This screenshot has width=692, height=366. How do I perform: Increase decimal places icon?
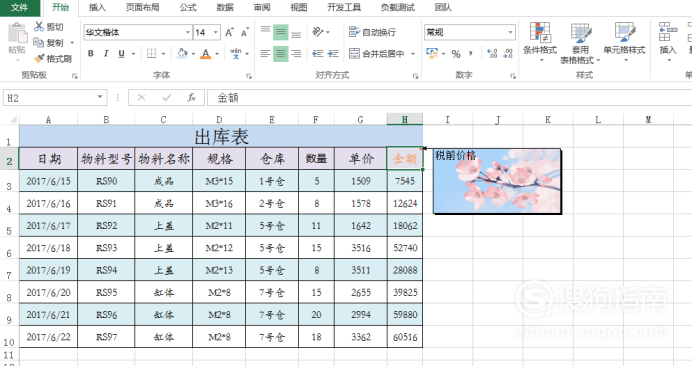[x=492, y=54]
